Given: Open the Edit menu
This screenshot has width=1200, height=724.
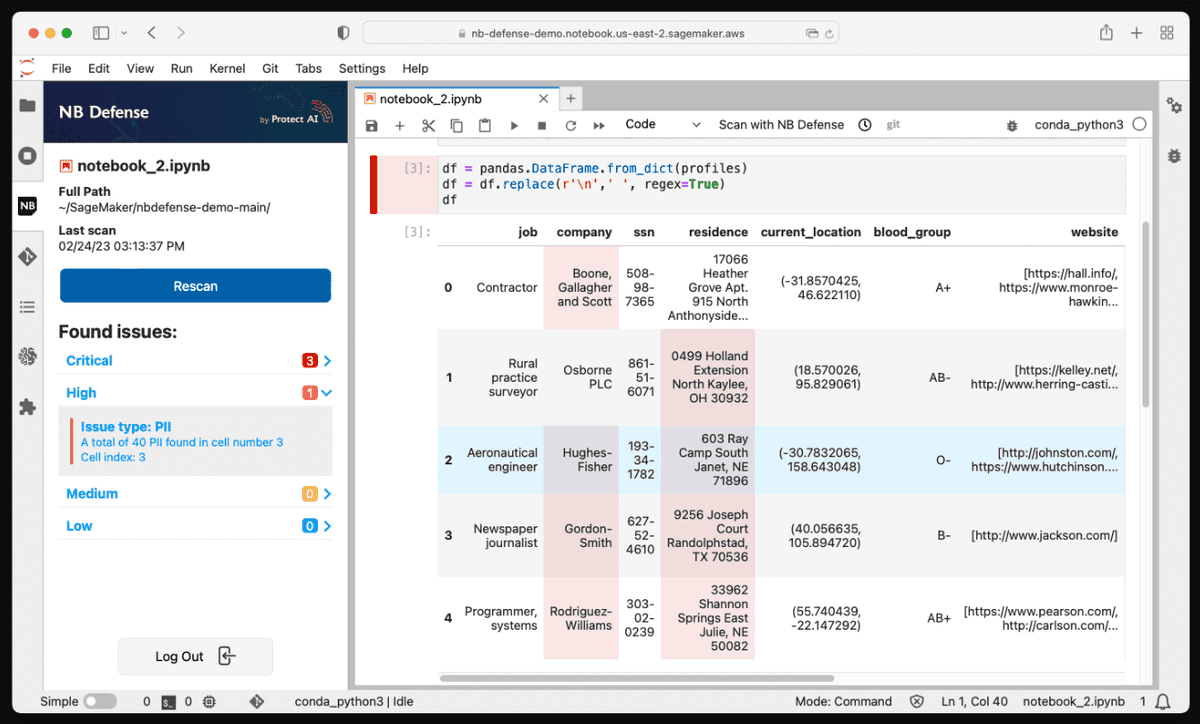Looking at the screenshot, I should click(x=99, y=68).
